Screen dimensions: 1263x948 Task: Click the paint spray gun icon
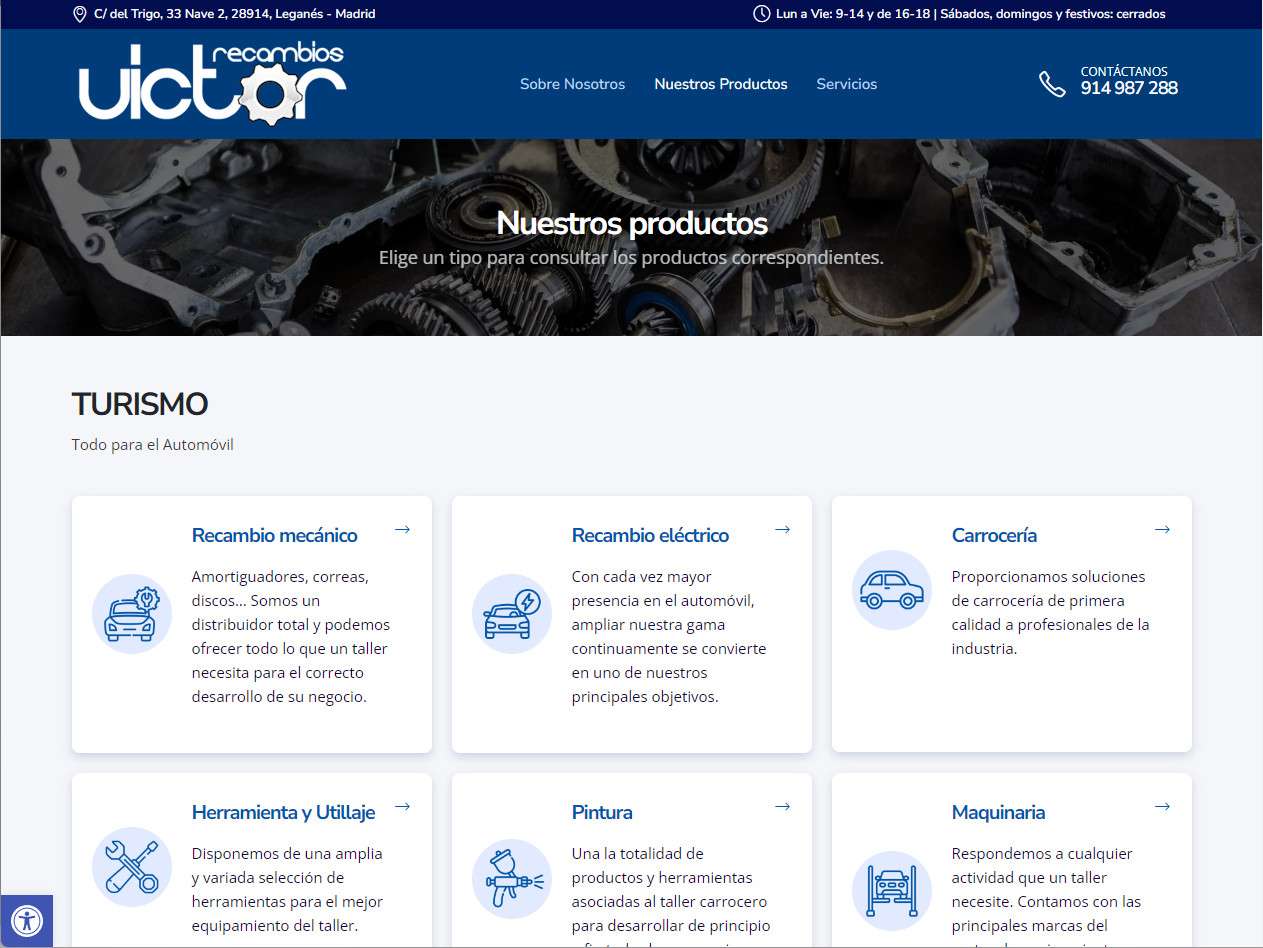click(x=511, y=878)
